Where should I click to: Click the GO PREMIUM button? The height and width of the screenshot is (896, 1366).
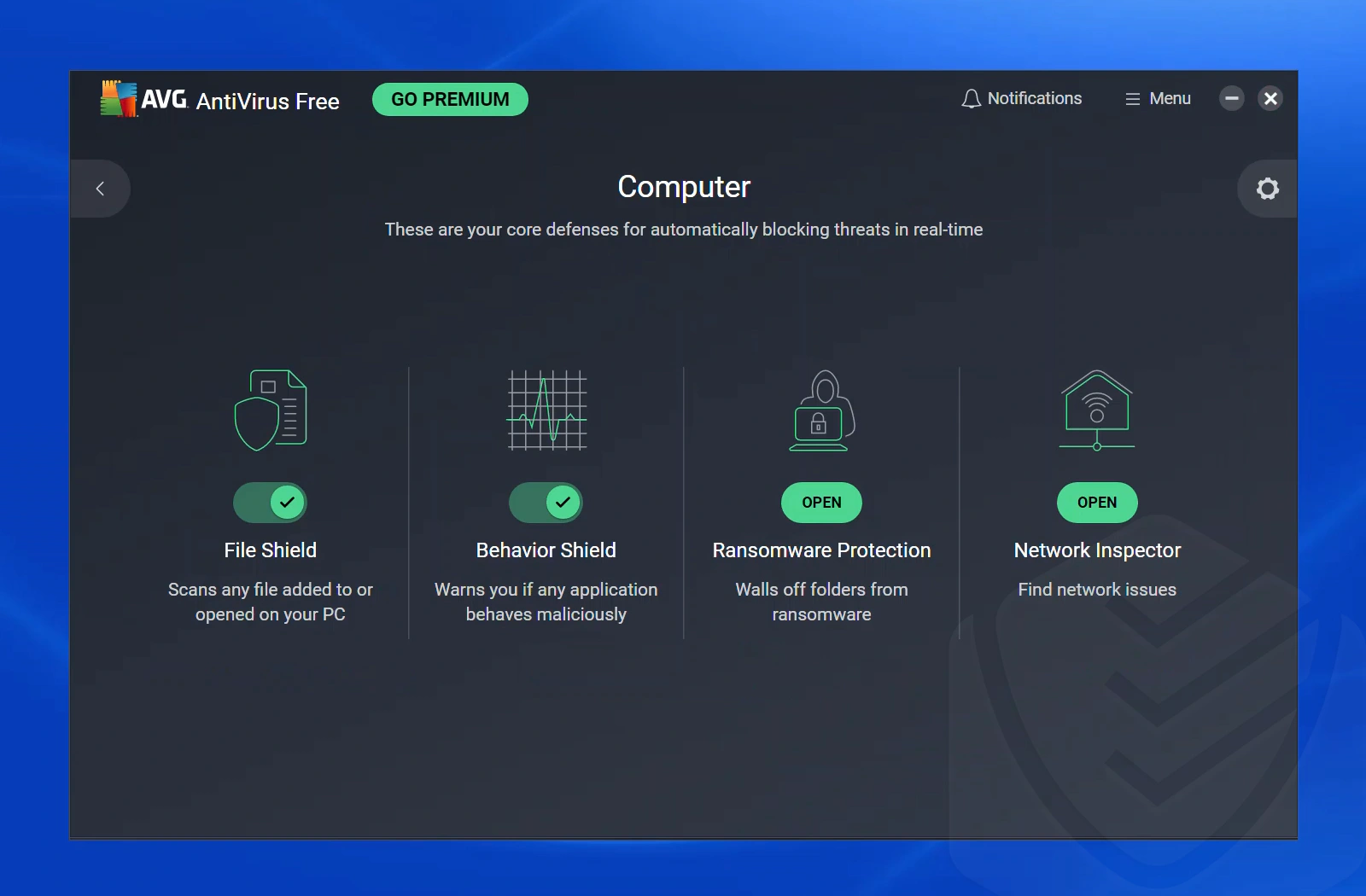(450, 99)
